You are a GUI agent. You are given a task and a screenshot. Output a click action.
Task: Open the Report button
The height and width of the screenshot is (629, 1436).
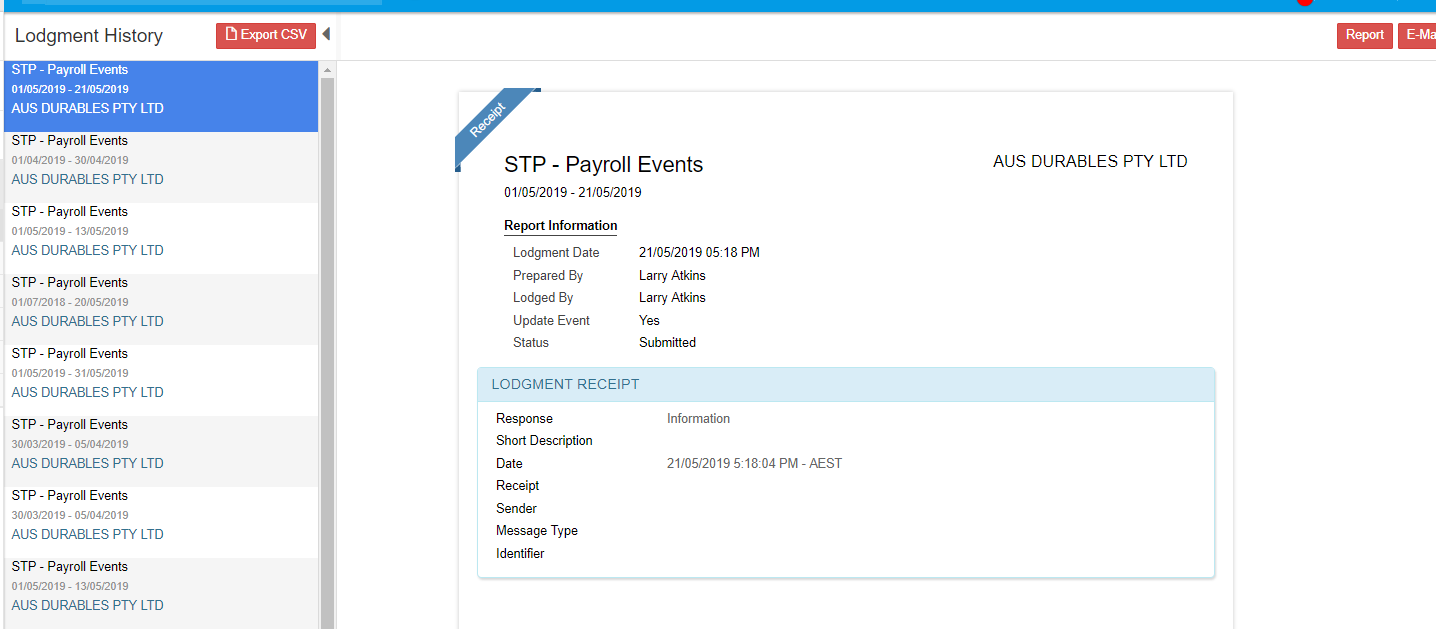click(1364, 35)
